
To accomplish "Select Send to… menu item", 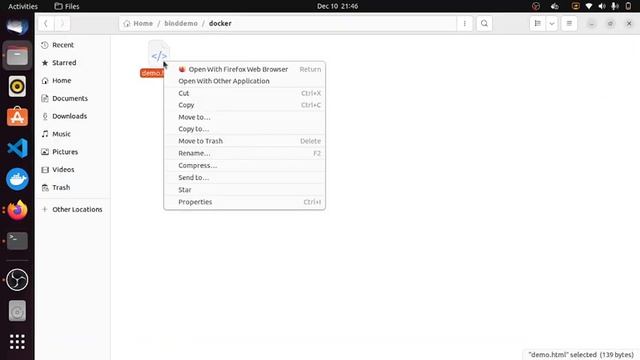I will click(x=244, y=178).
